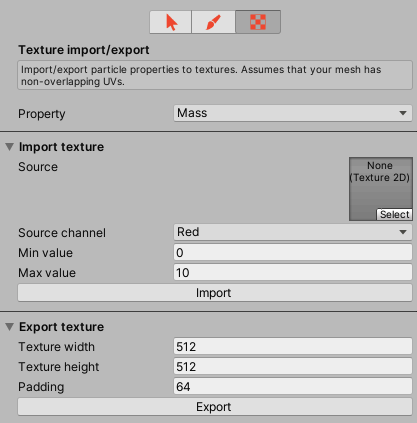Open the Source channel dropdown showing Red
This screenshot has width=417, height=423.
tap(293, 232)
